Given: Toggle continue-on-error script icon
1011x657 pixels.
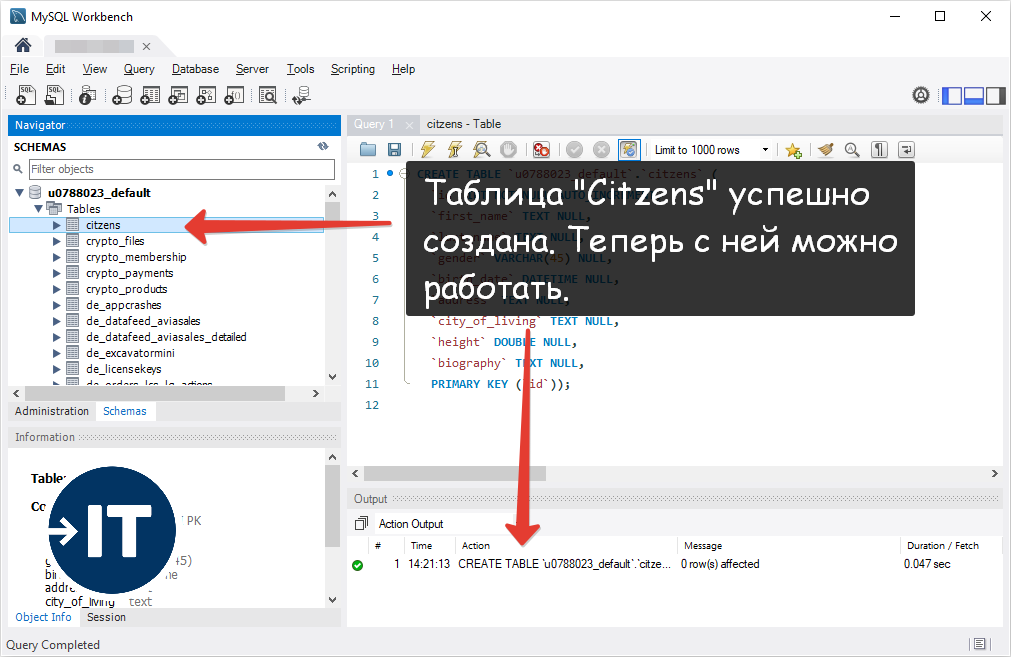Looking at the screenshot, I should tap(541, 150).
